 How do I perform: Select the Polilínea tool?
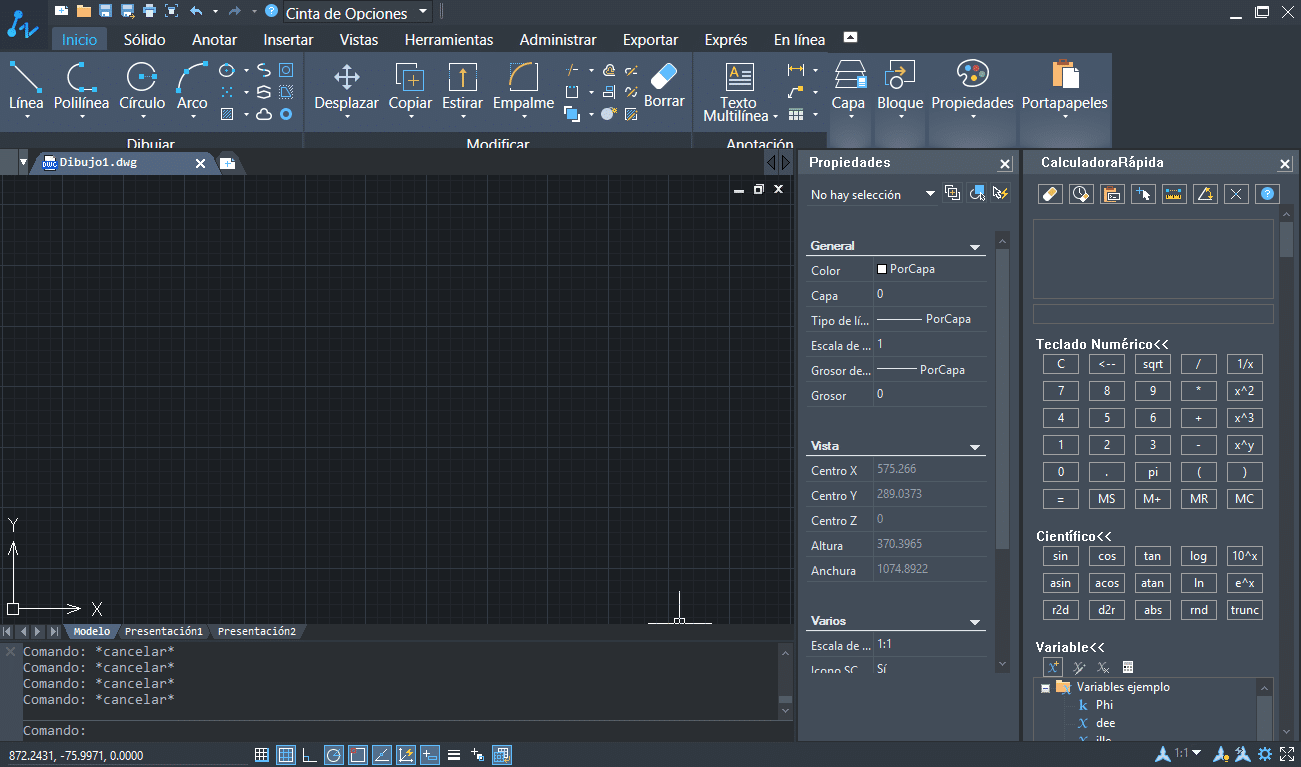pyautogui.click(x=81, y=85)
